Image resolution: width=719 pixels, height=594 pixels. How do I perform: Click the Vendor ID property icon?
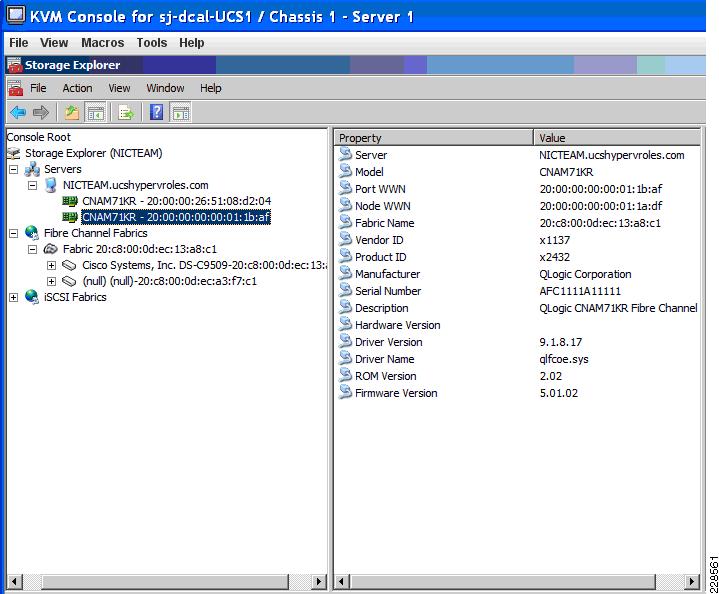pos(345,239)
